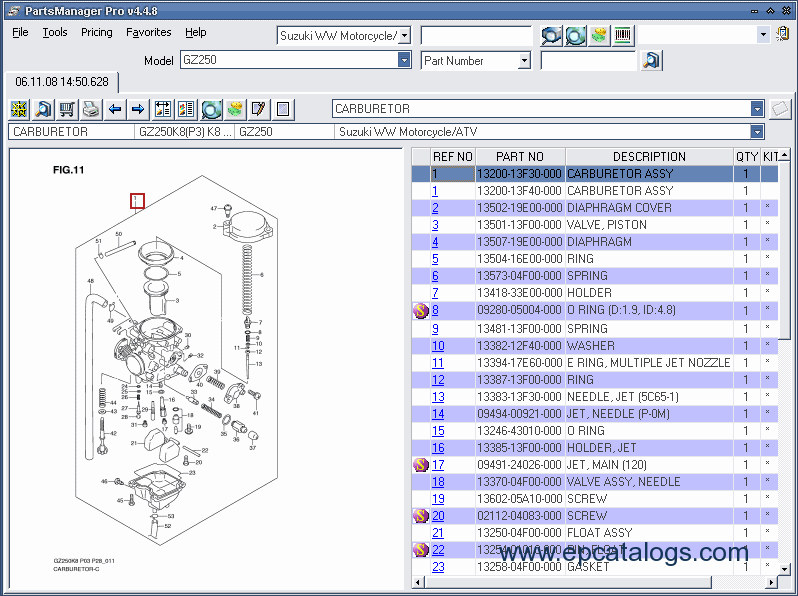Viewport: 798px width, 596px height.
Task: Open the Help menu
Action: tap(195, 33)
